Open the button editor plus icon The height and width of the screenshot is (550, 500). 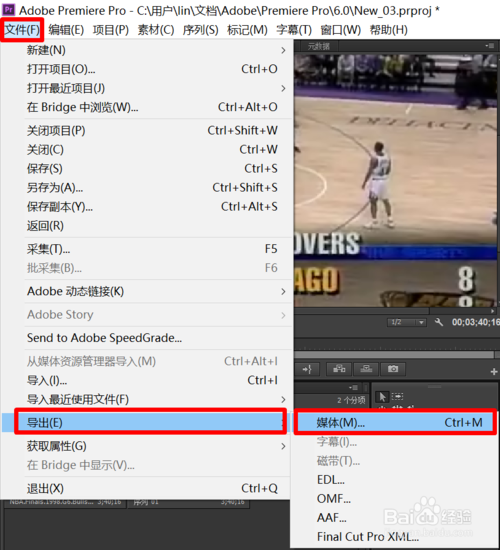click(x=494, y=371)
